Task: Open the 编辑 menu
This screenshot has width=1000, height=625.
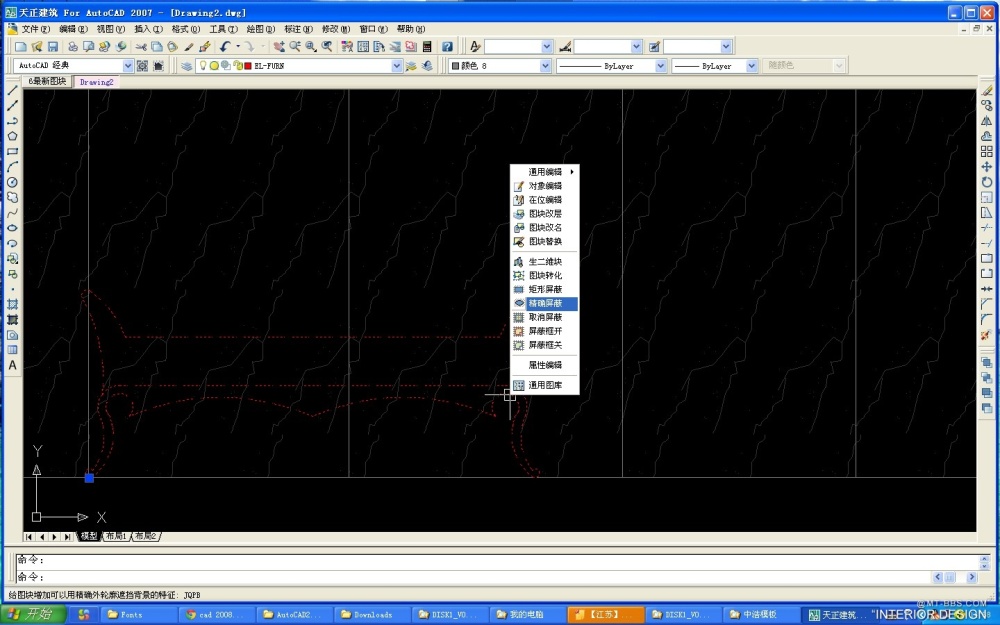Action: coord(73,29)
